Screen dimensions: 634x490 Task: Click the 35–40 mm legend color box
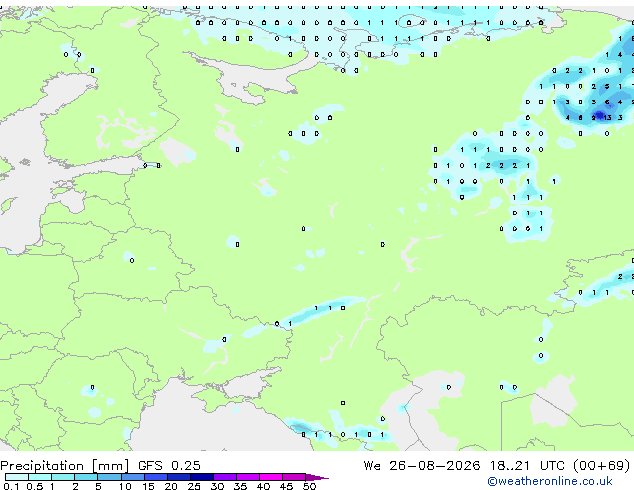247,477
